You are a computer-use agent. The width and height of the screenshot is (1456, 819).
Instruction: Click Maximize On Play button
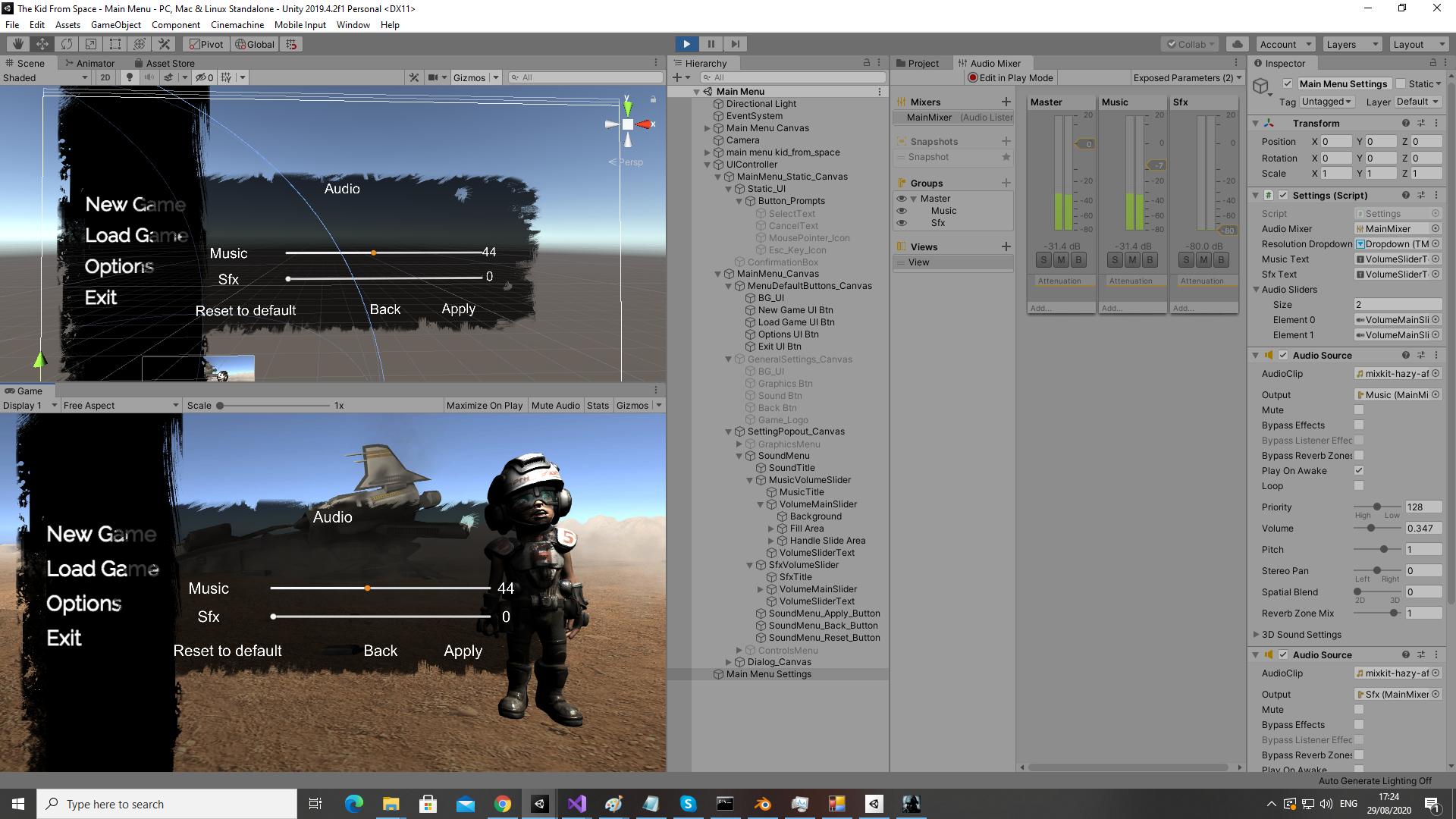(x=484, y=406)
